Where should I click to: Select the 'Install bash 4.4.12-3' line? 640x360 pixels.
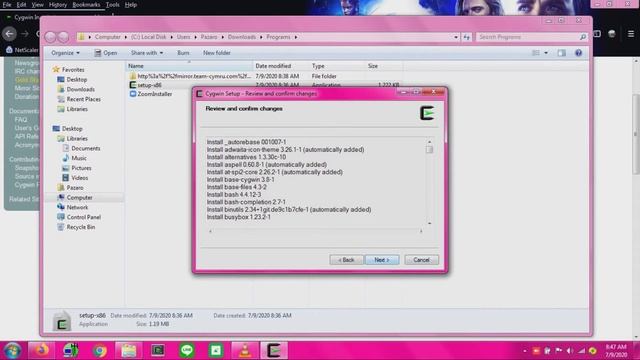[234, 195]
